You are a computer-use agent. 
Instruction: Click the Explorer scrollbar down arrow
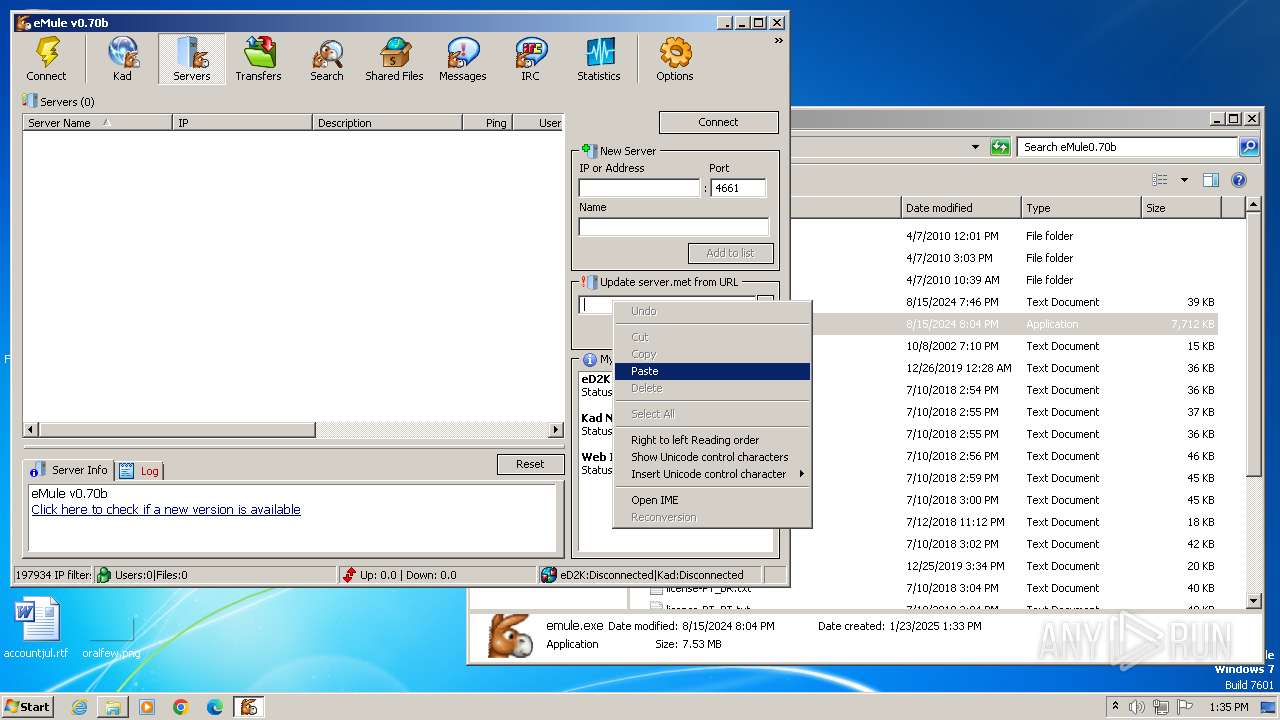1254,601
